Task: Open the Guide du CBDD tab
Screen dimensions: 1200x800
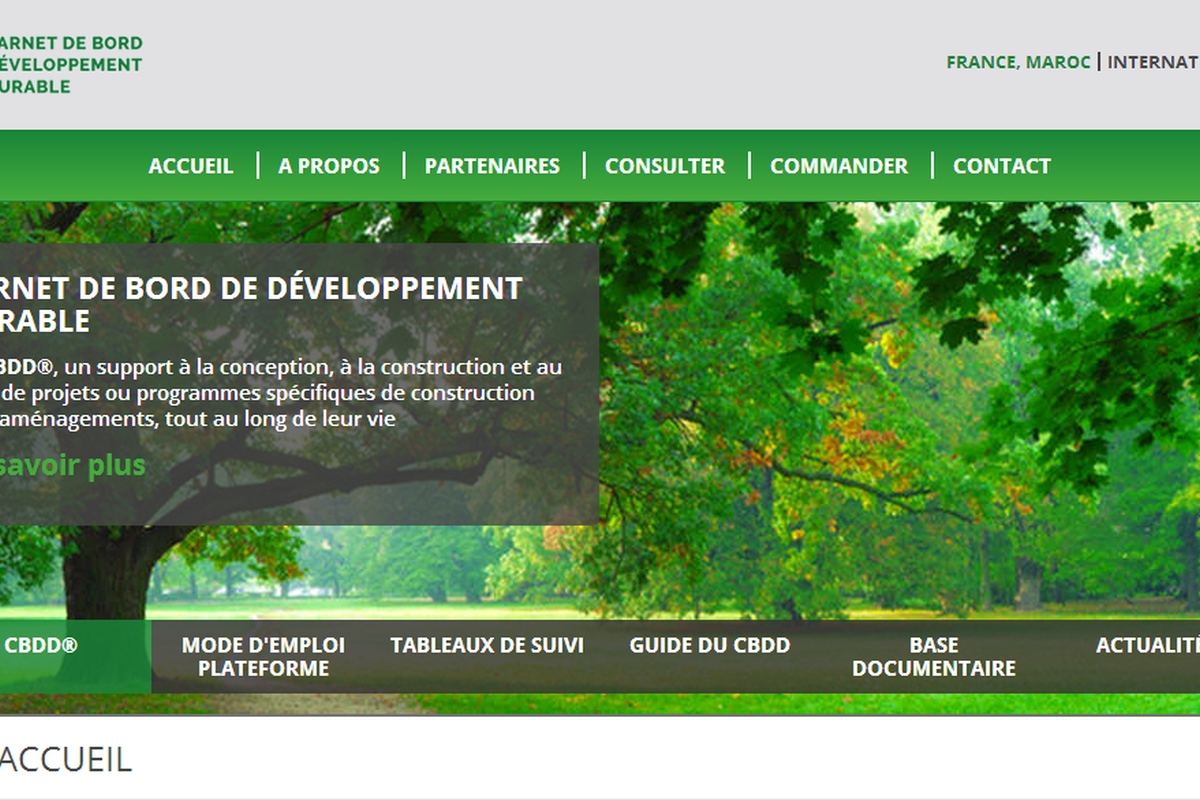Action: [709, 646]
